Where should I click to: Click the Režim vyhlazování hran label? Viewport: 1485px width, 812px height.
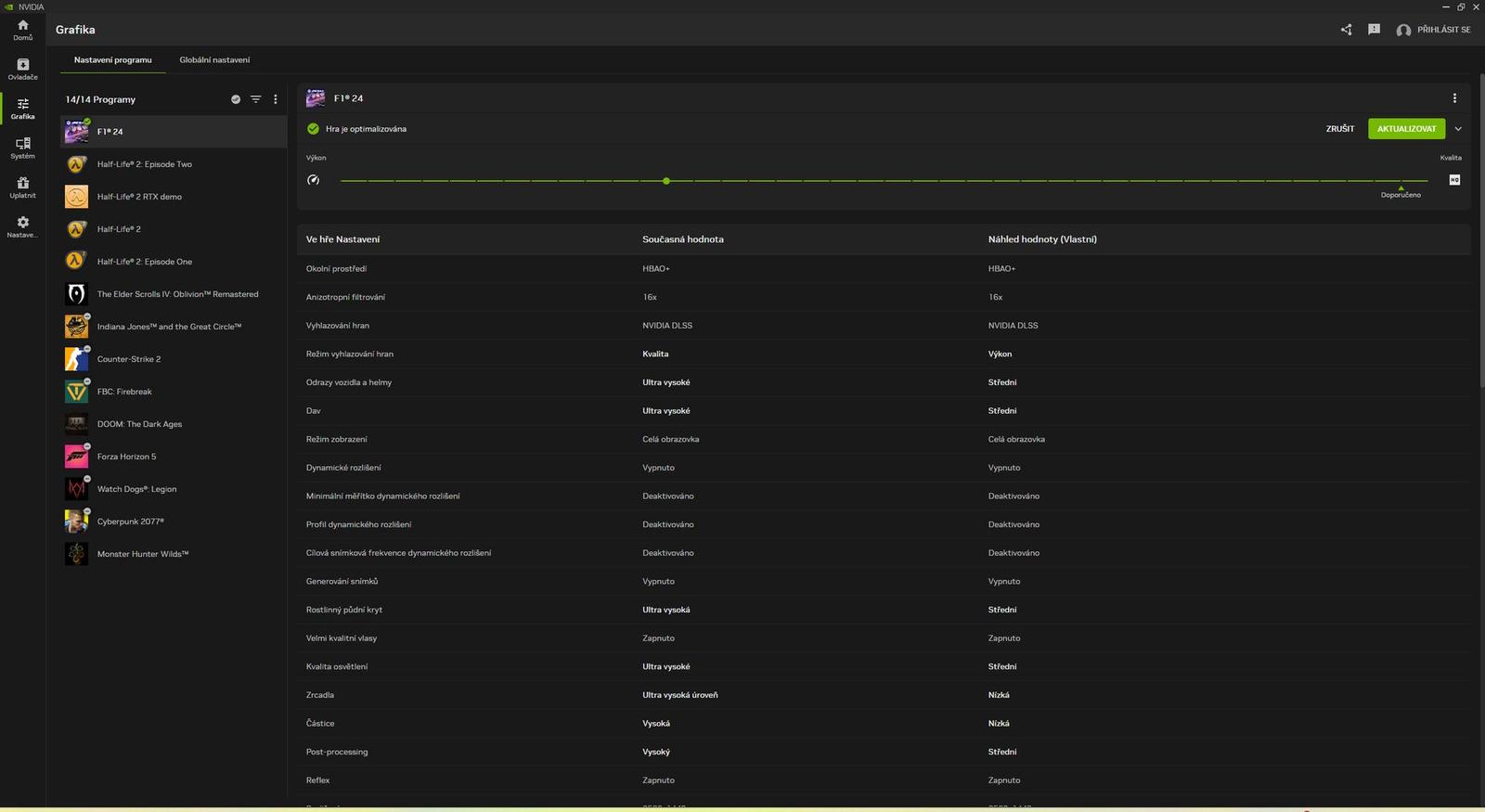click(350, 354)
